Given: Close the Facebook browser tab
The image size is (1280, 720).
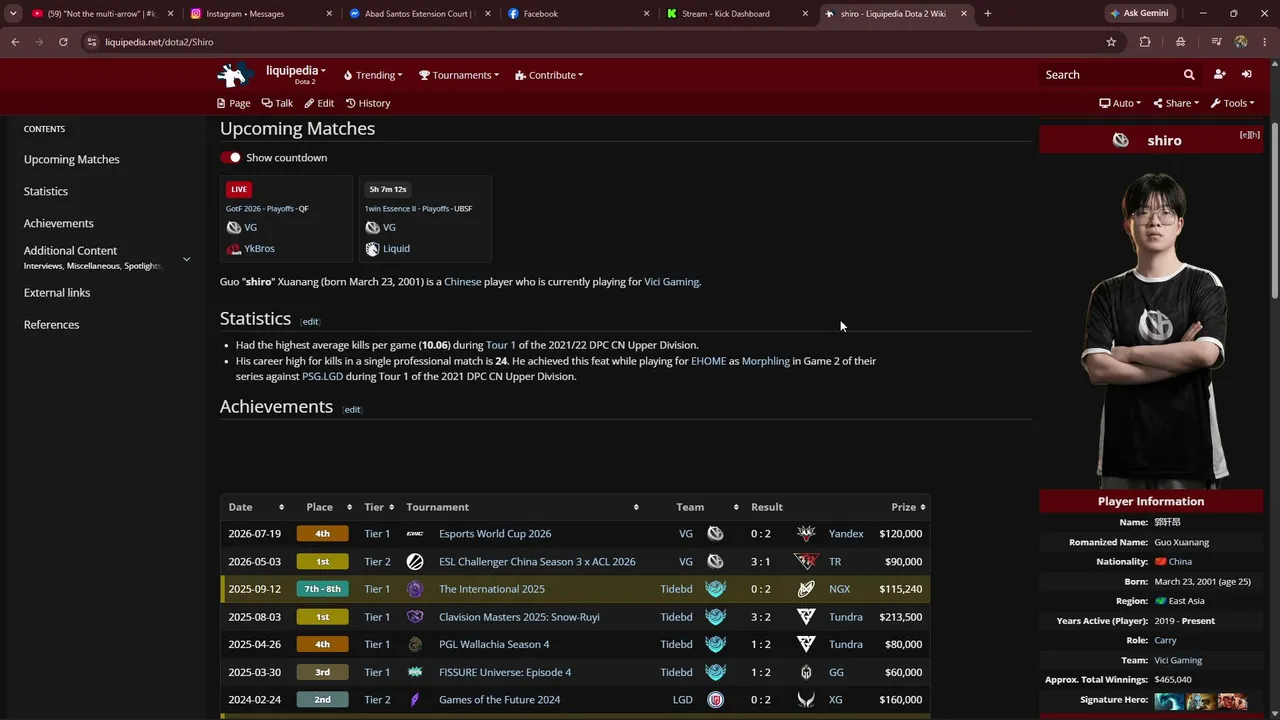Looking at the screenshot, I should (x=646, y=14).
